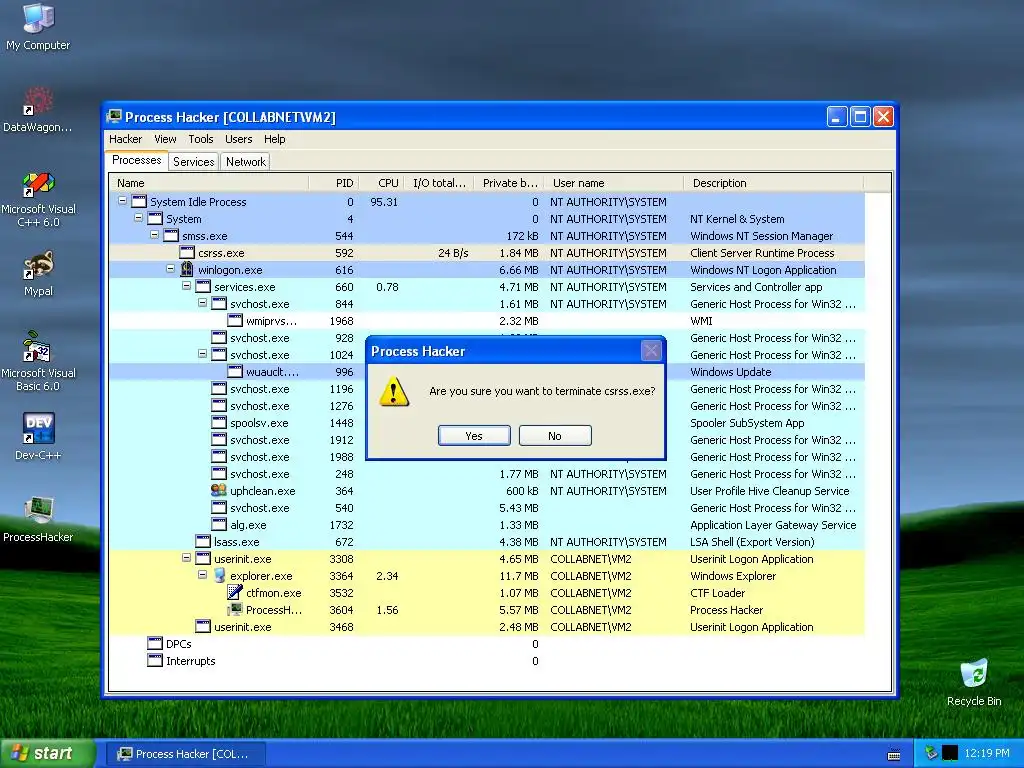Viewport: 1024px width, 768px height.
Task: Select svchost.exe PID 540 row
Action: [x=487, y=507]
